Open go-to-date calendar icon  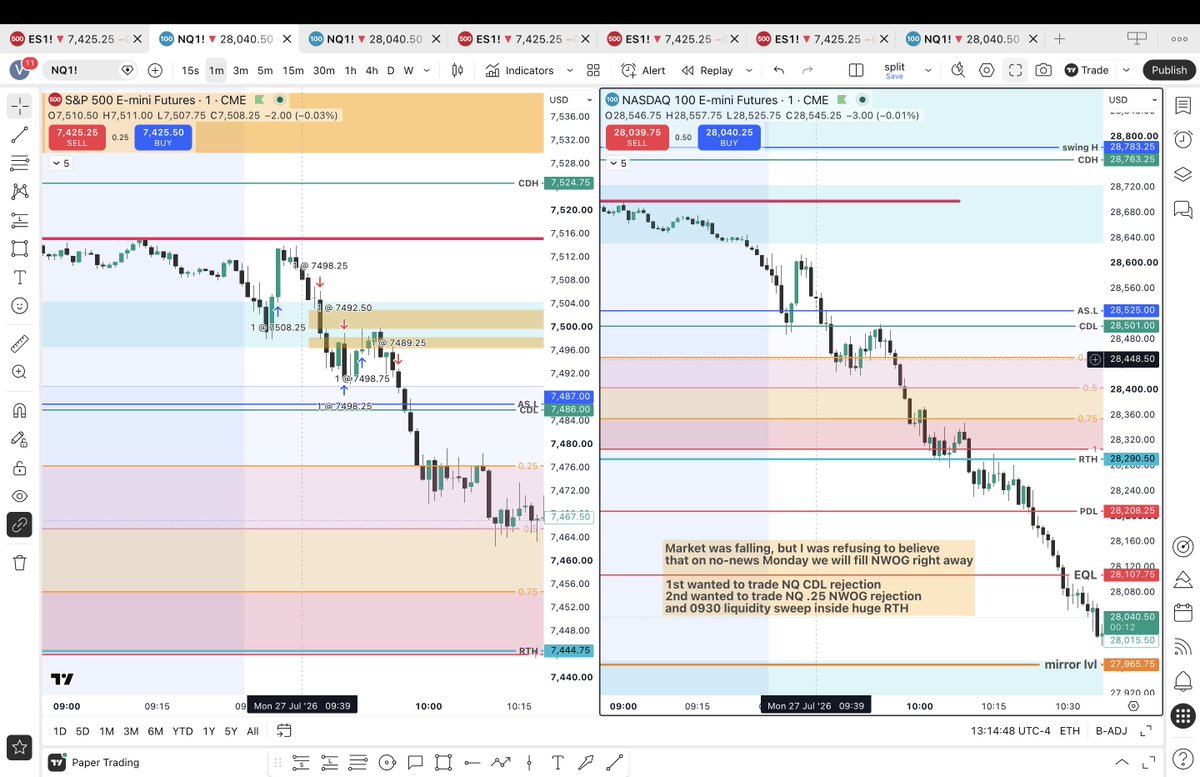284,731
